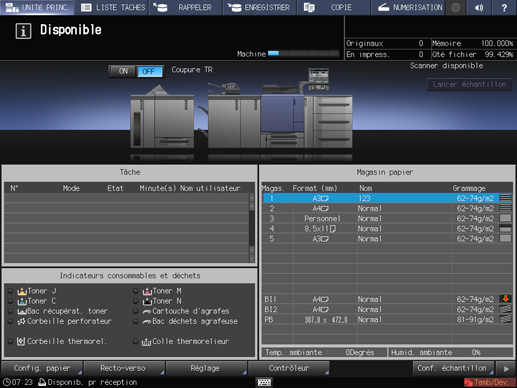The height and width of the screenshot is (388, 517).
Task: Click the control panel image above printer
Action: click(x=318, y=79)
